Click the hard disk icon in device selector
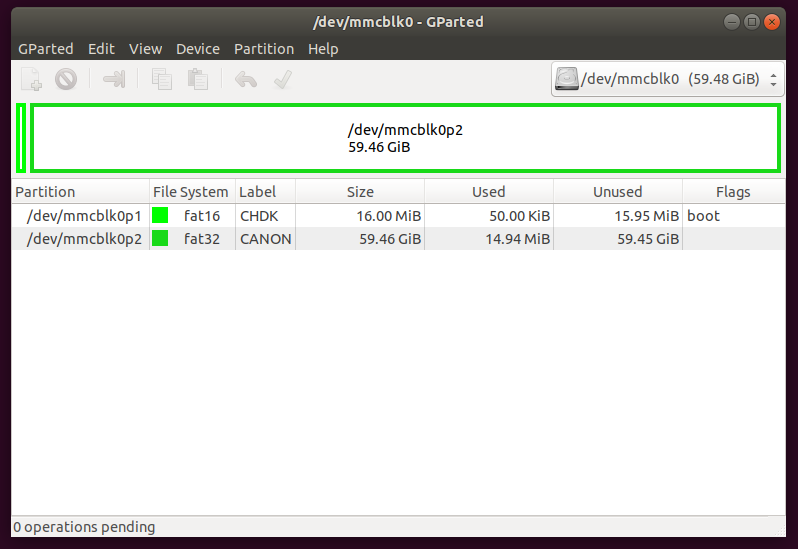The image size is (798, 549). coord(567,79)
